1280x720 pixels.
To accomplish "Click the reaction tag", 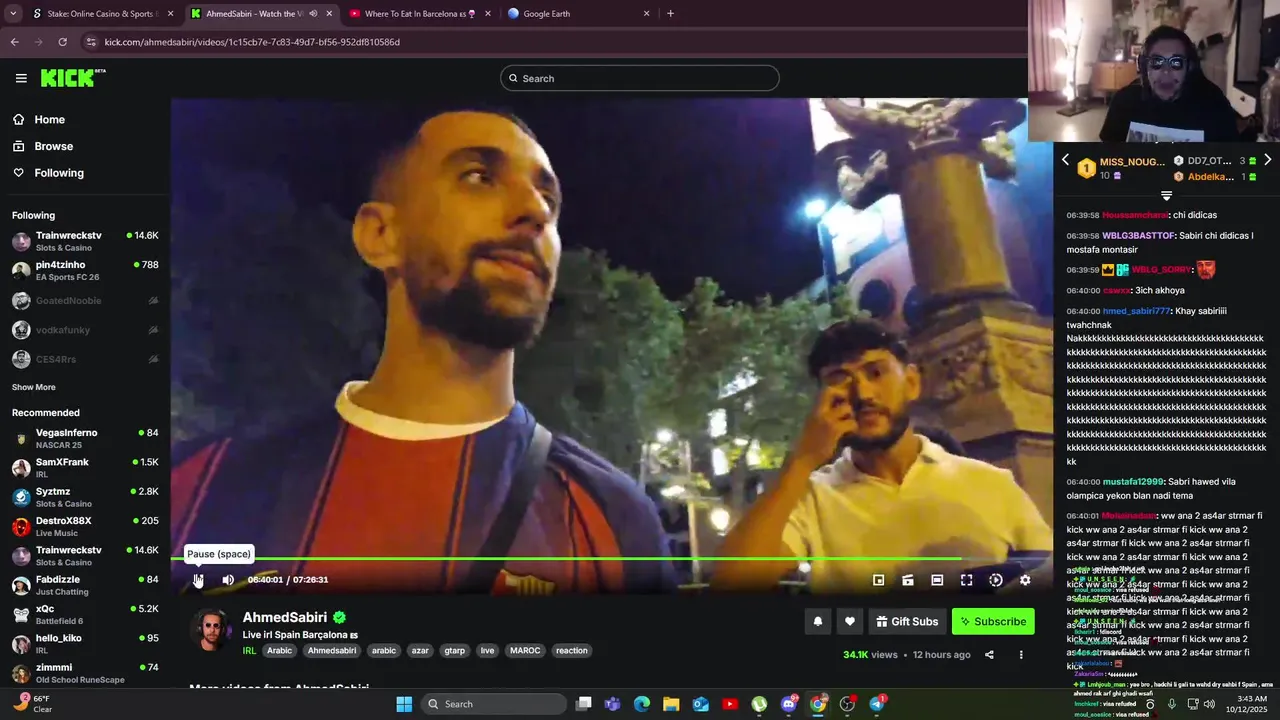I will click(x=572, y=651).
